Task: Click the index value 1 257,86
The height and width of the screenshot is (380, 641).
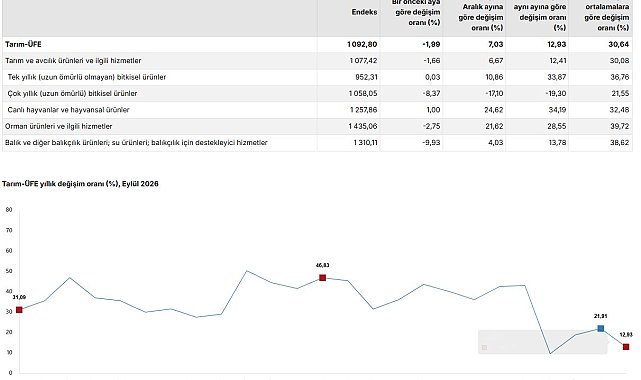Action: [364, 110]
